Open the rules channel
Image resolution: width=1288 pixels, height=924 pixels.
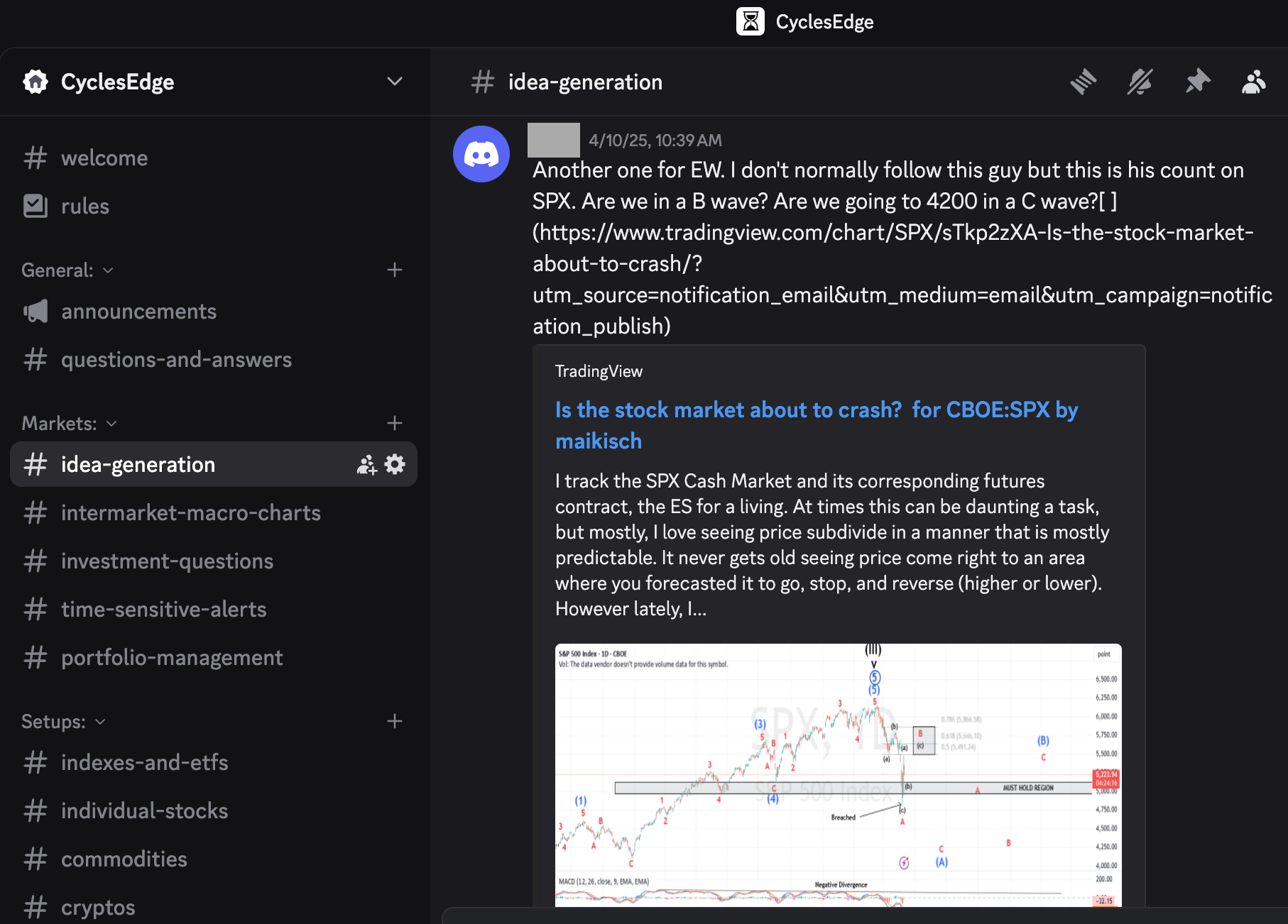click(x=213, y=206)
